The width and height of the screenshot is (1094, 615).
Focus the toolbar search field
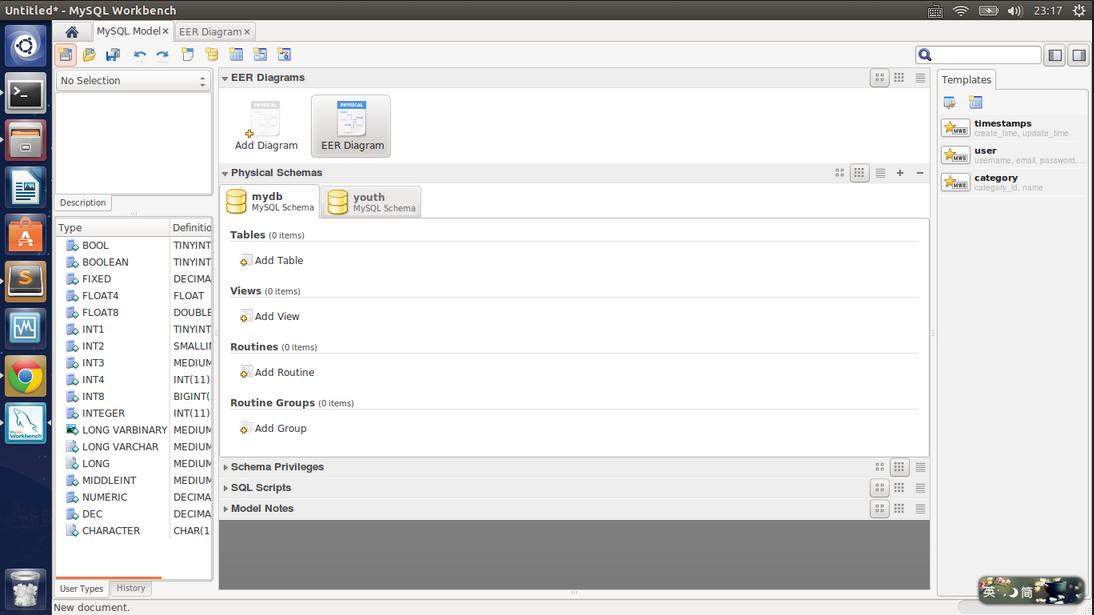pos(978,55)
